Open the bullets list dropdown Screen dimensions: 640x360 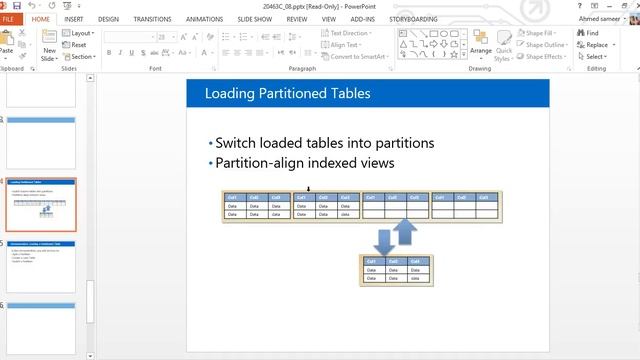[x=234, y=37]
